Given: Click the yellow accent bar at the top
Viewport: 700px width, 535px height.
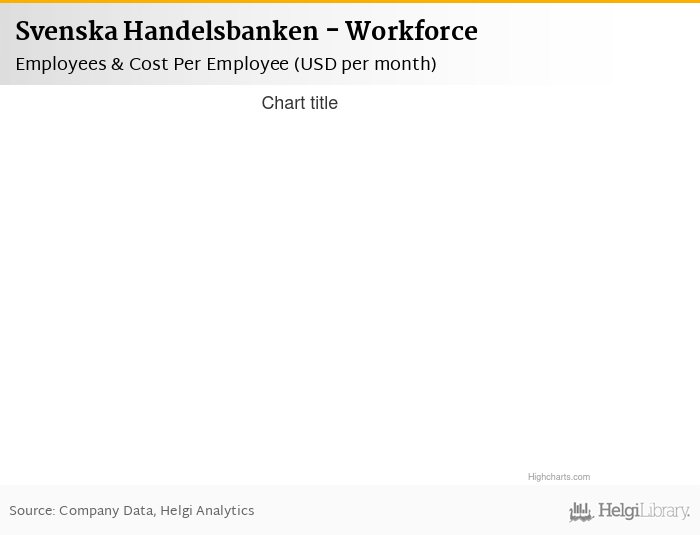Looking at the screenshot, I should (x=350, y=2).
